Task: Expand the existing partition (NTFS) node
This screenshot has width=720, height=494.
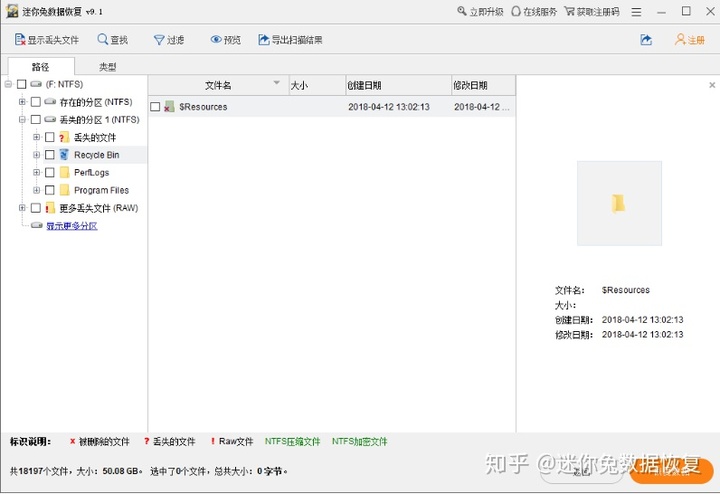Action: (22, 101)
